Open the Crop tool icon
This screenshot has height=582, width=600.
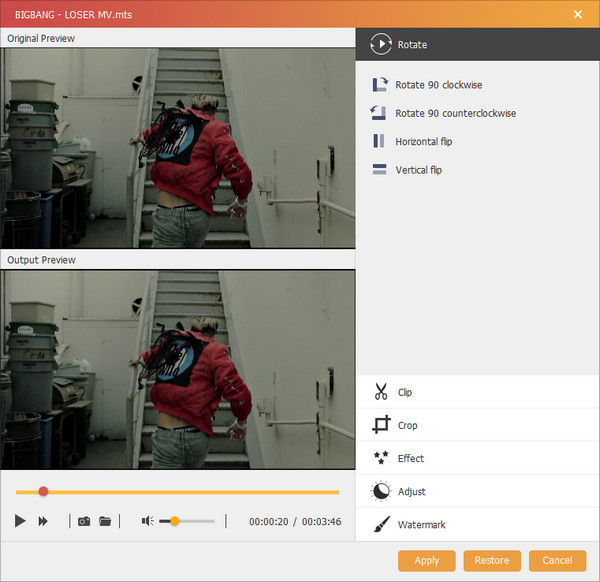(381, 424)
